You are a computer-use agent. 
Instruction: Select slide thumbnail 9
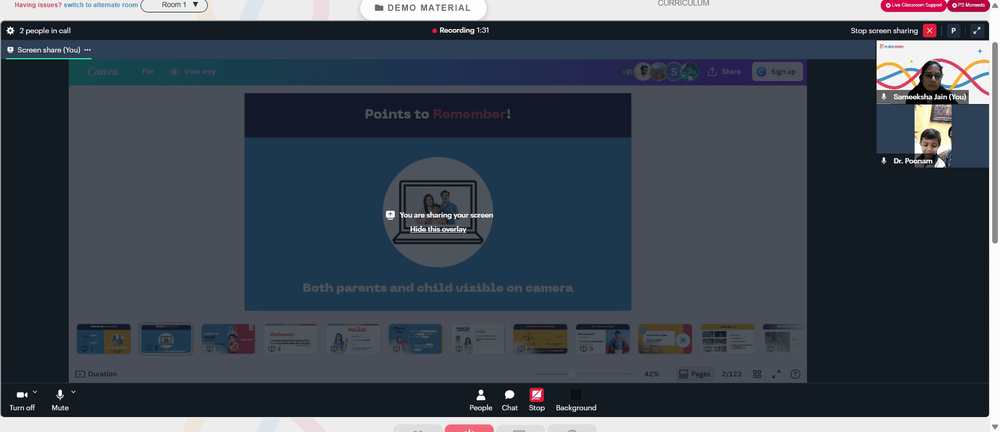[603, 339]
